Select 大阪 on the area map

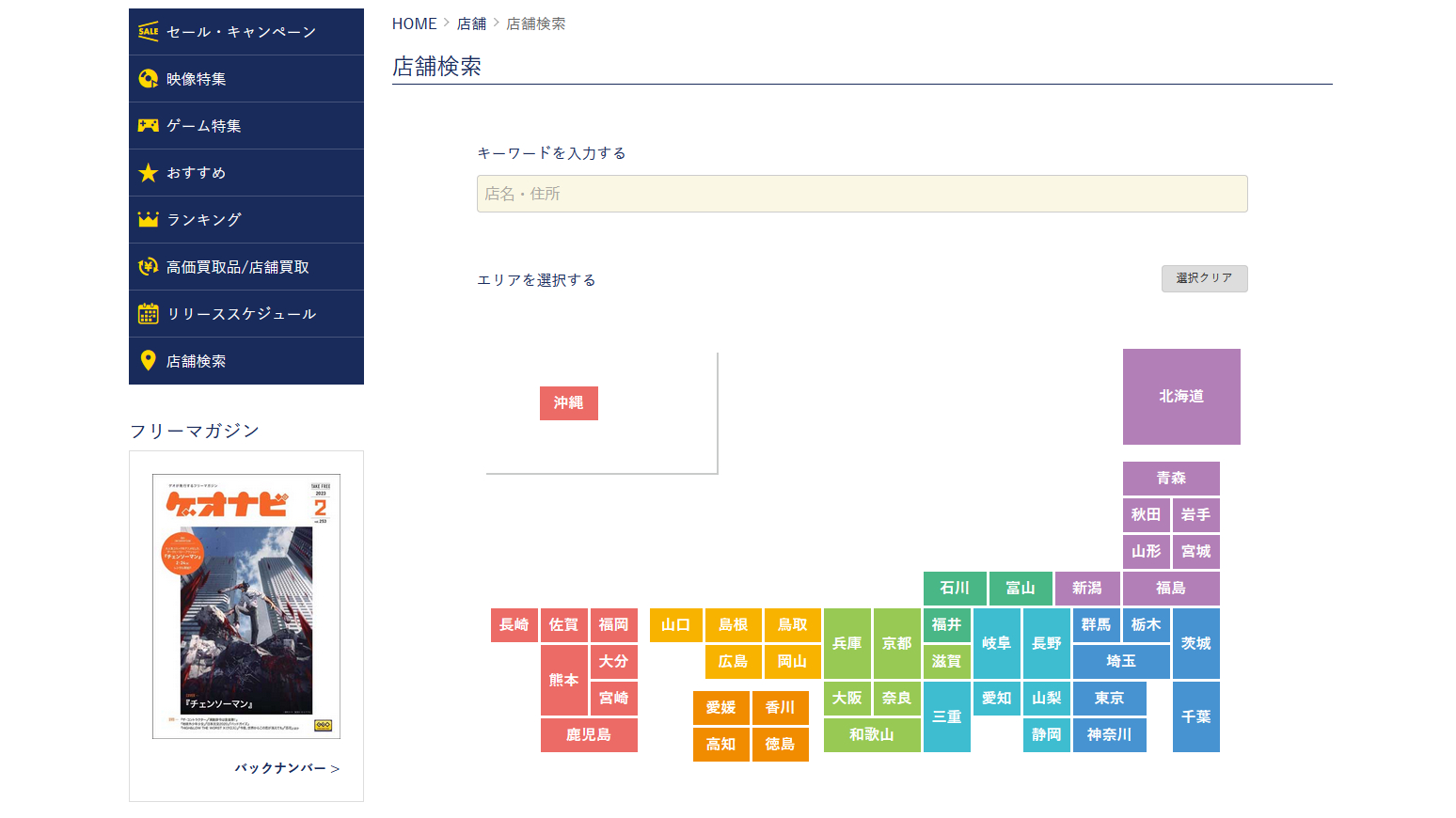tap(847, 699)
